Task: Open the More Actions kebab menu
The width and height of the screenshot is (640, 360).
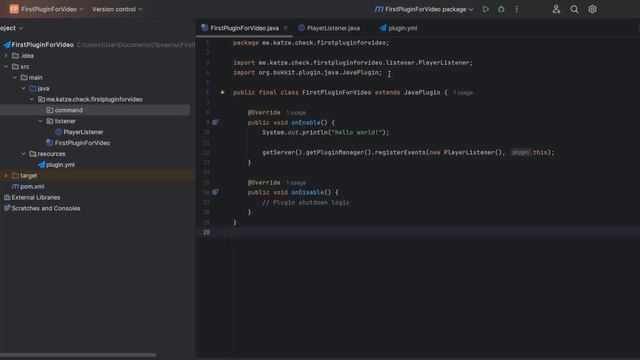Action: coord(517,9)
